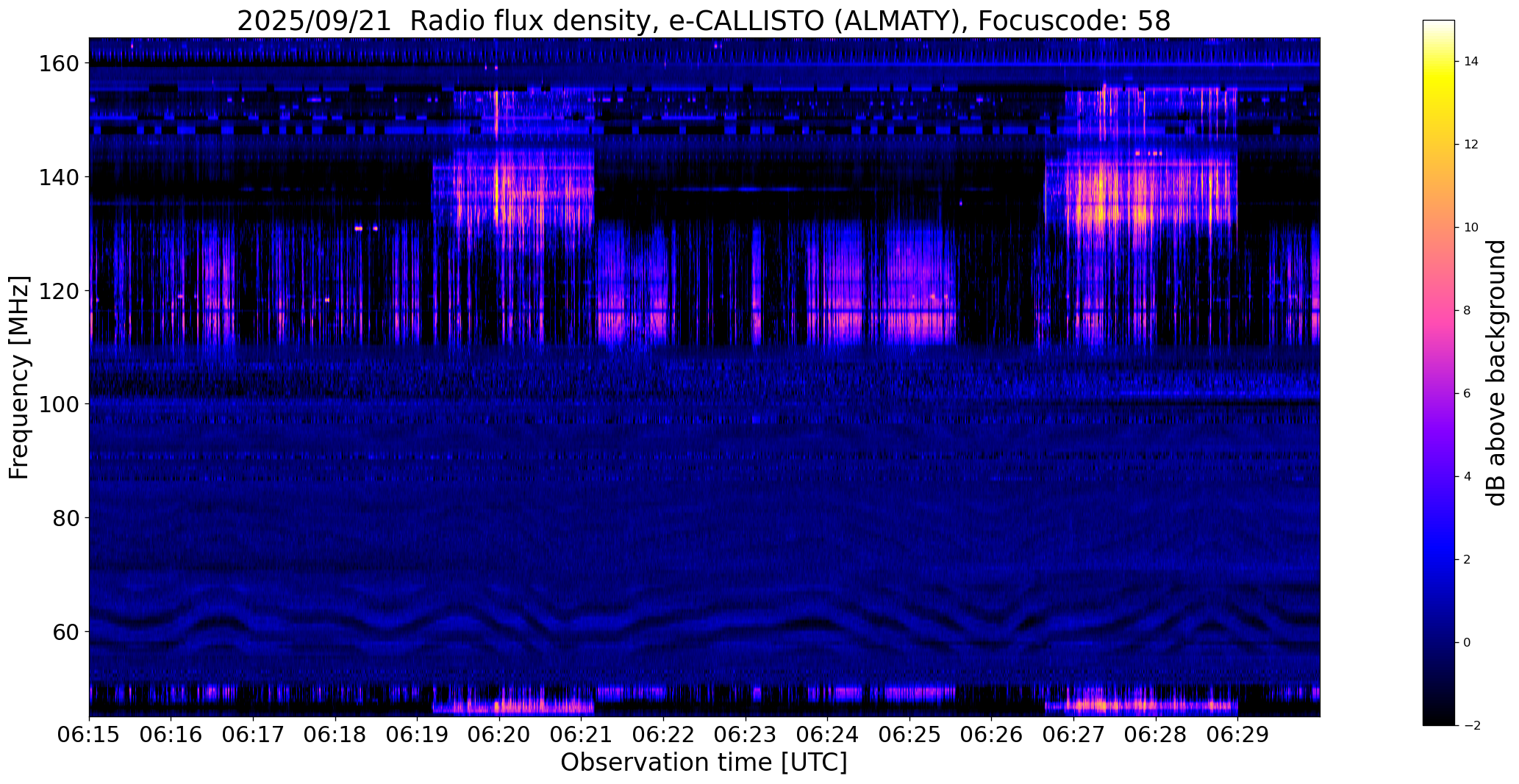Viewport: 1519px width, 784px height.
Task: Select the 06:15 time tick label
Action: pos(89,734)
